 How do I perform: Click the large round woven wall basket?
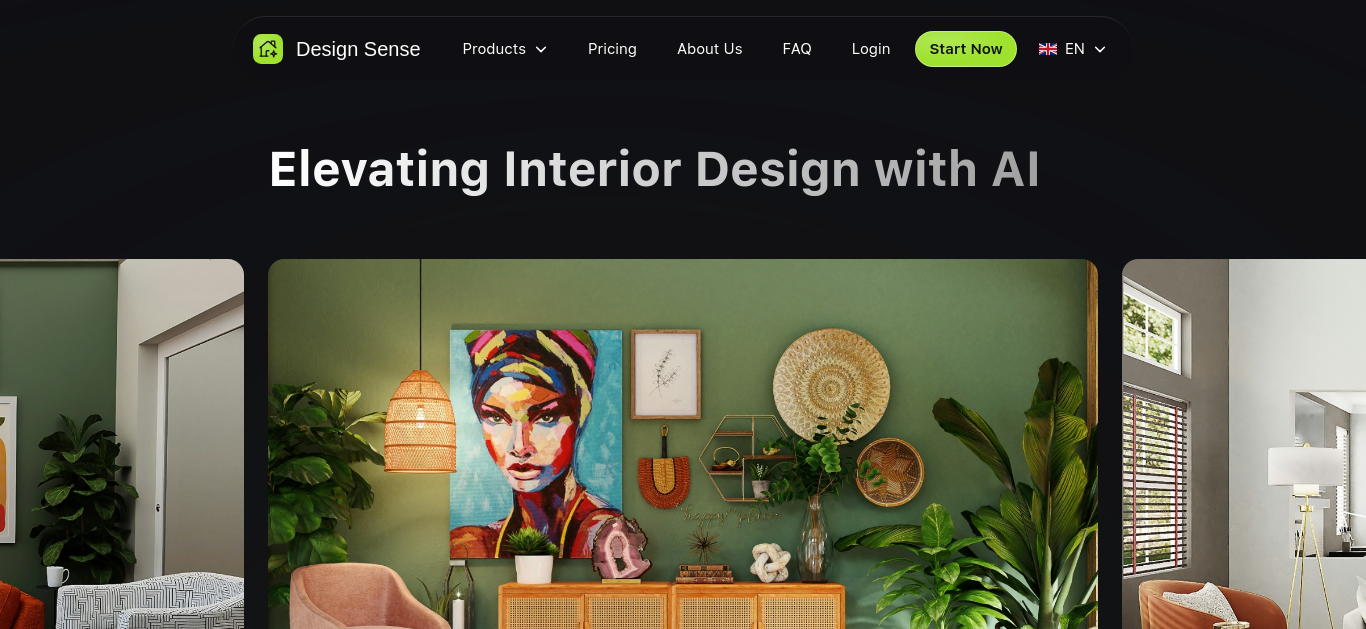[831, 384]
